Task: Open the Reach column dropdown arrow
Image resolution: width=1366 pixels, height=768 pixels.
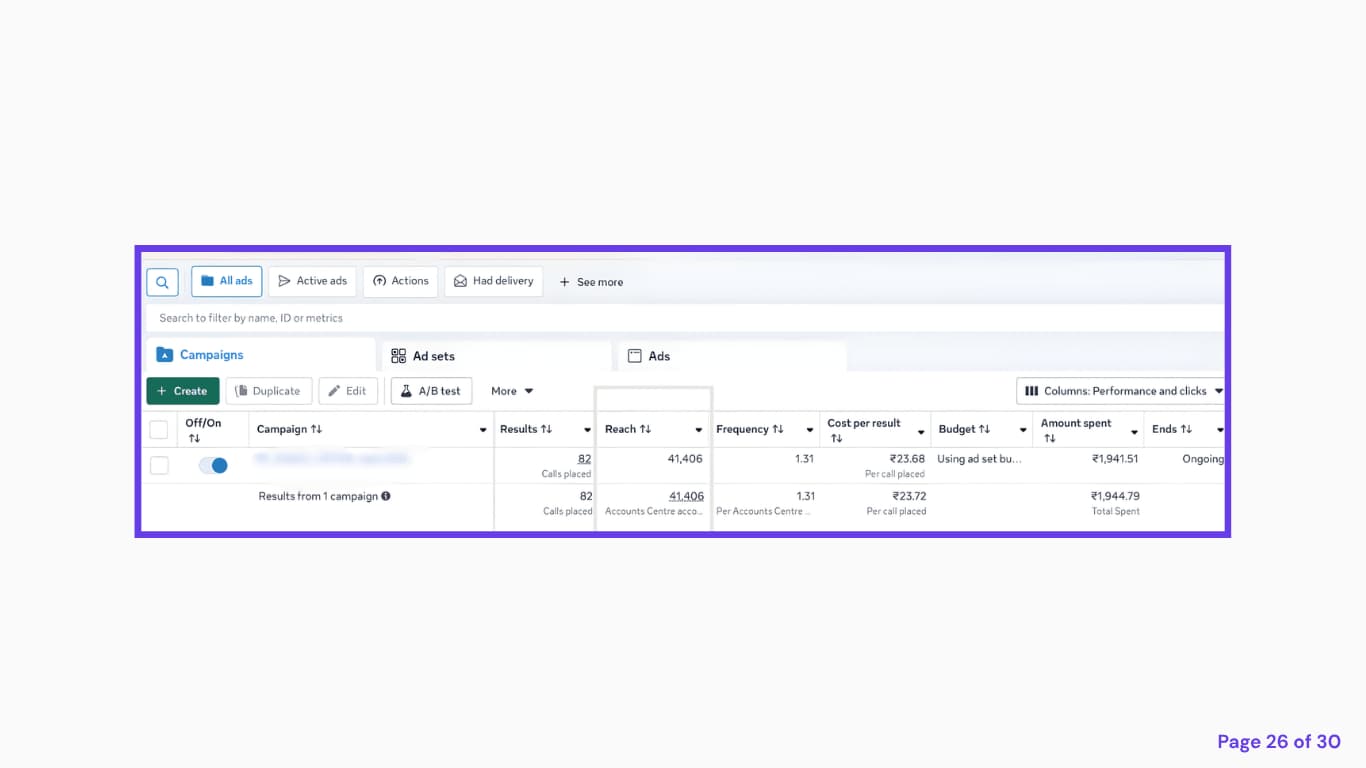Action: point(698,430)
